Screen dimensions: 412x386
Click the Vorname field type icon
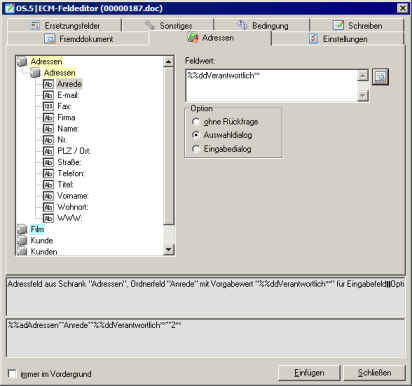(x=48, y=196)
